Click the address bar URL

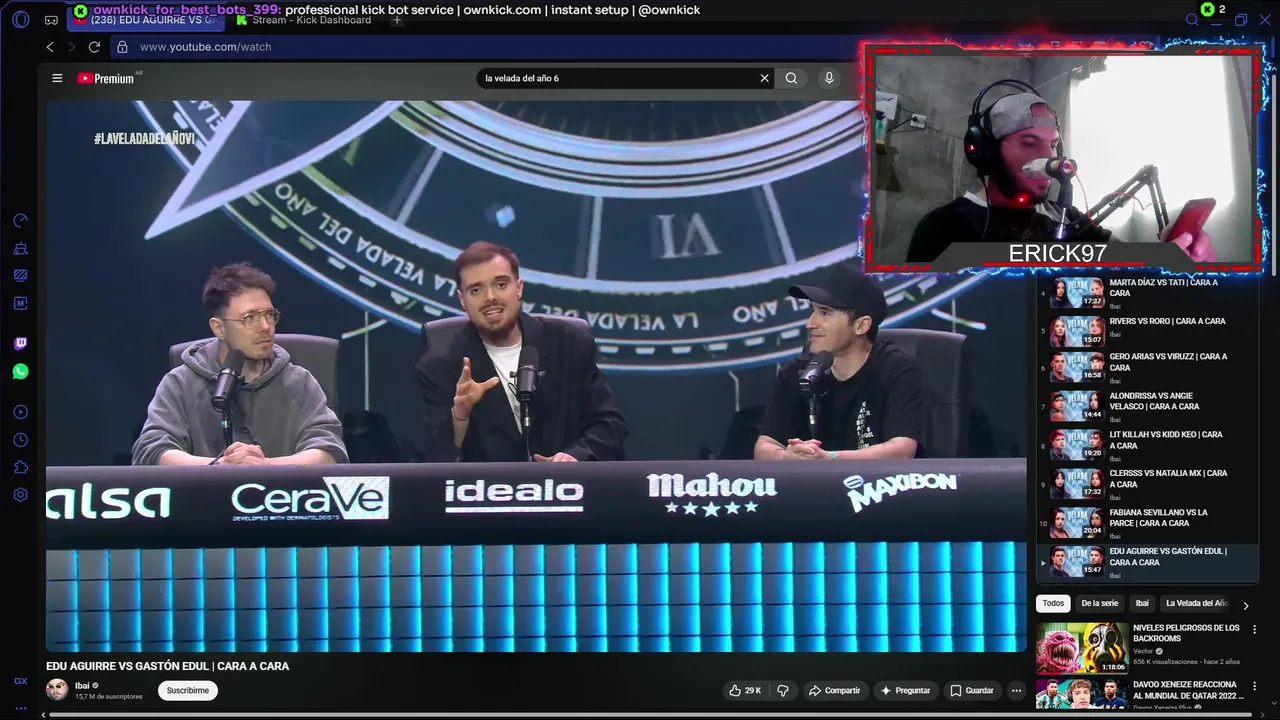pos(205,47)
